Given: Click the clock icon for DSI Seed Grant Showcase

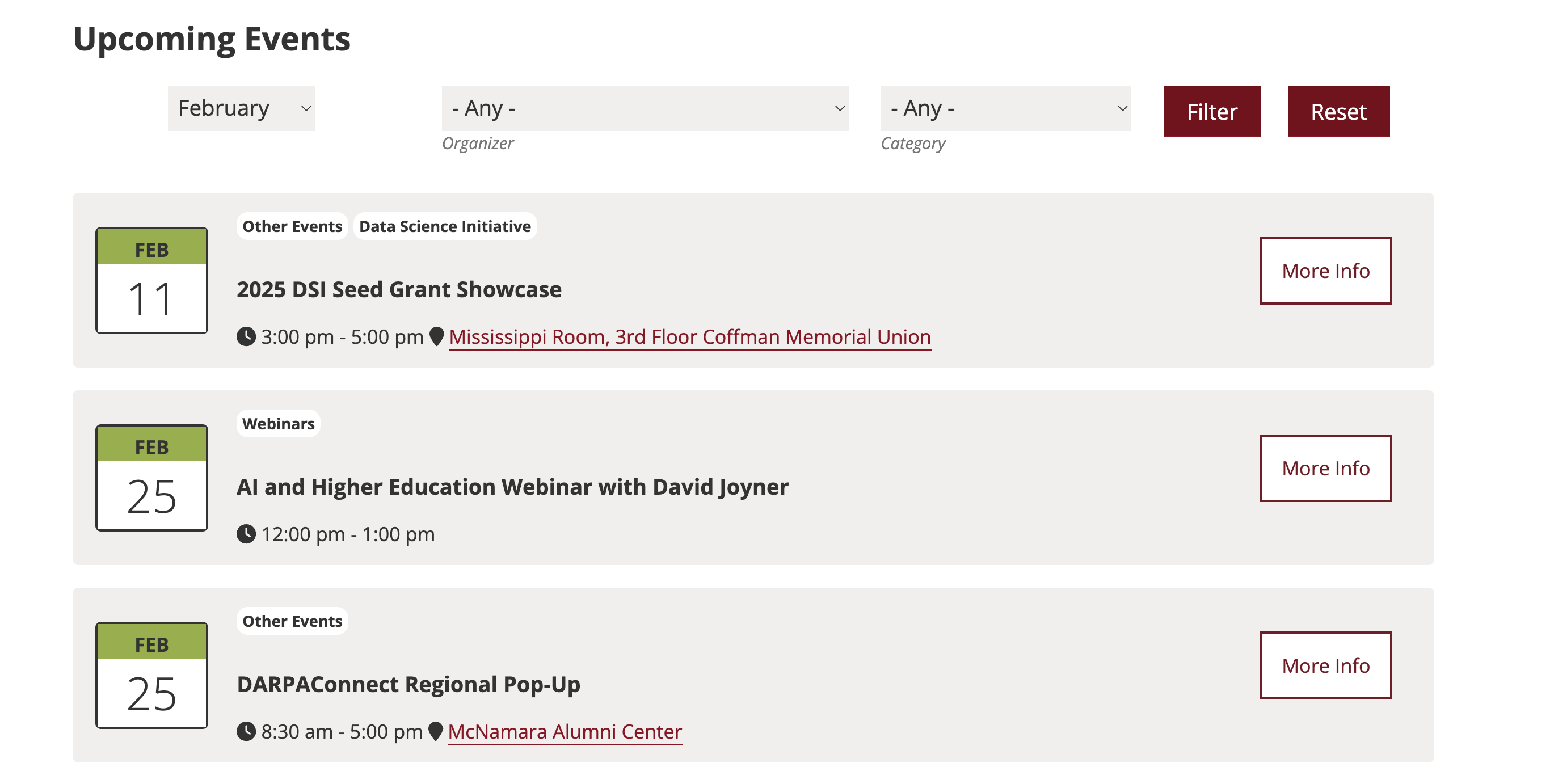Looking at the screenshot, I should (x=246, y=336).
